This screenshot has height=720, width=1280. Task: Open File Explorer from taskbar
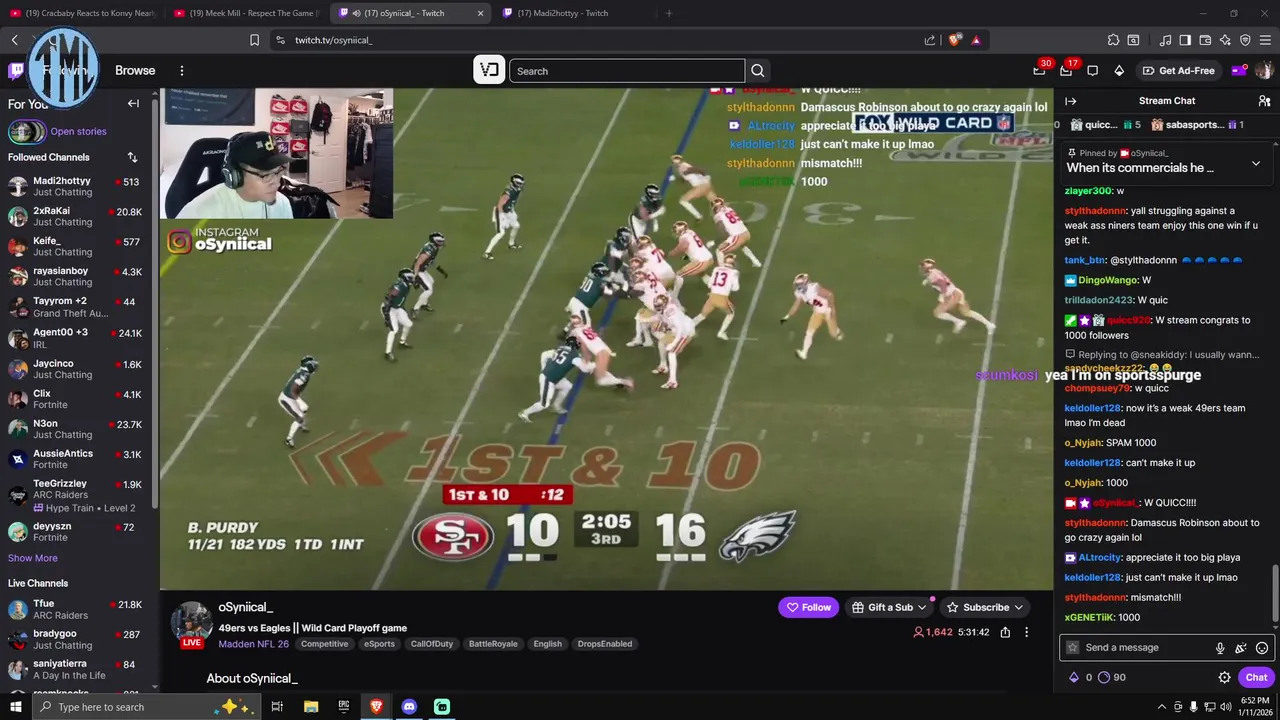310,707
